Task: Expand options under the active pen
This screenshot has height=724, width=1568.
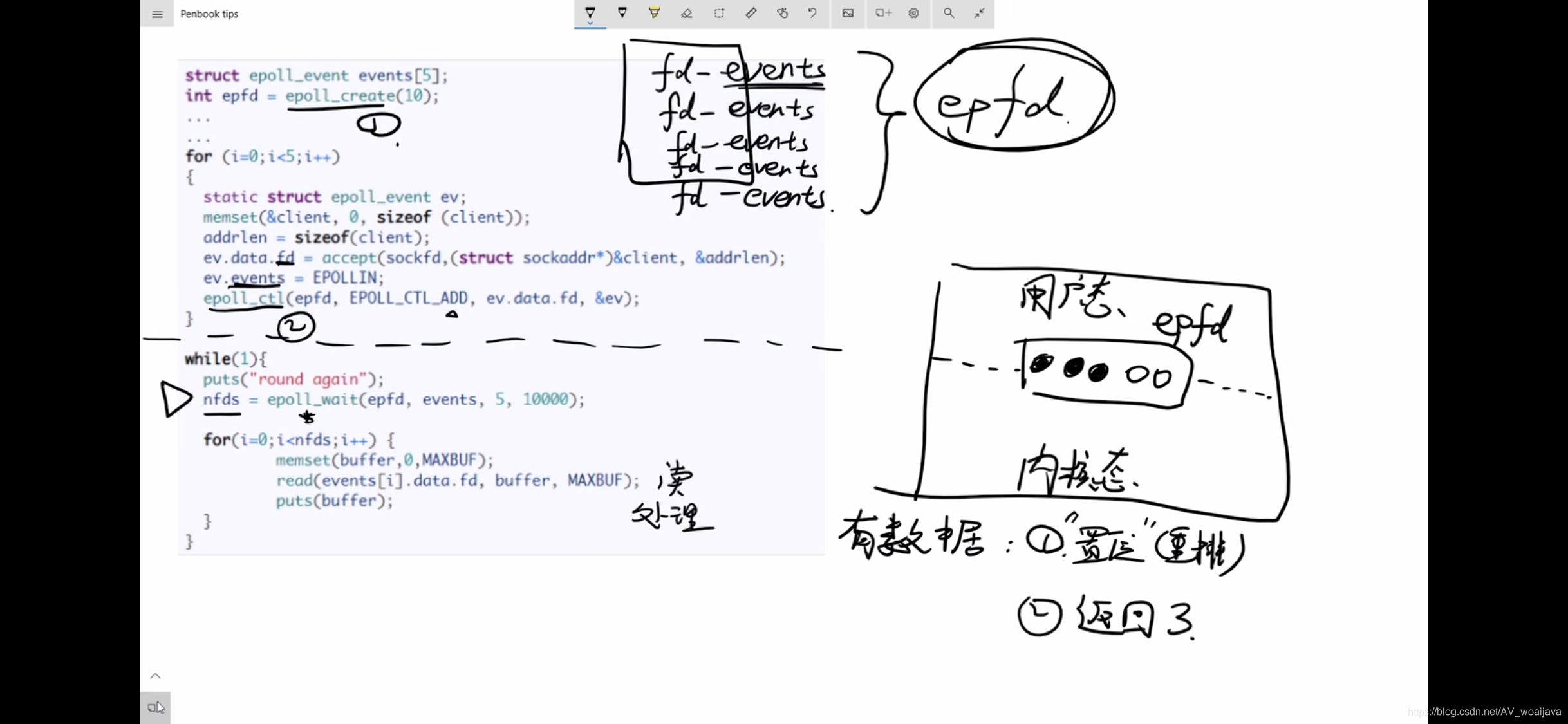Action: (x=590, y=24)
